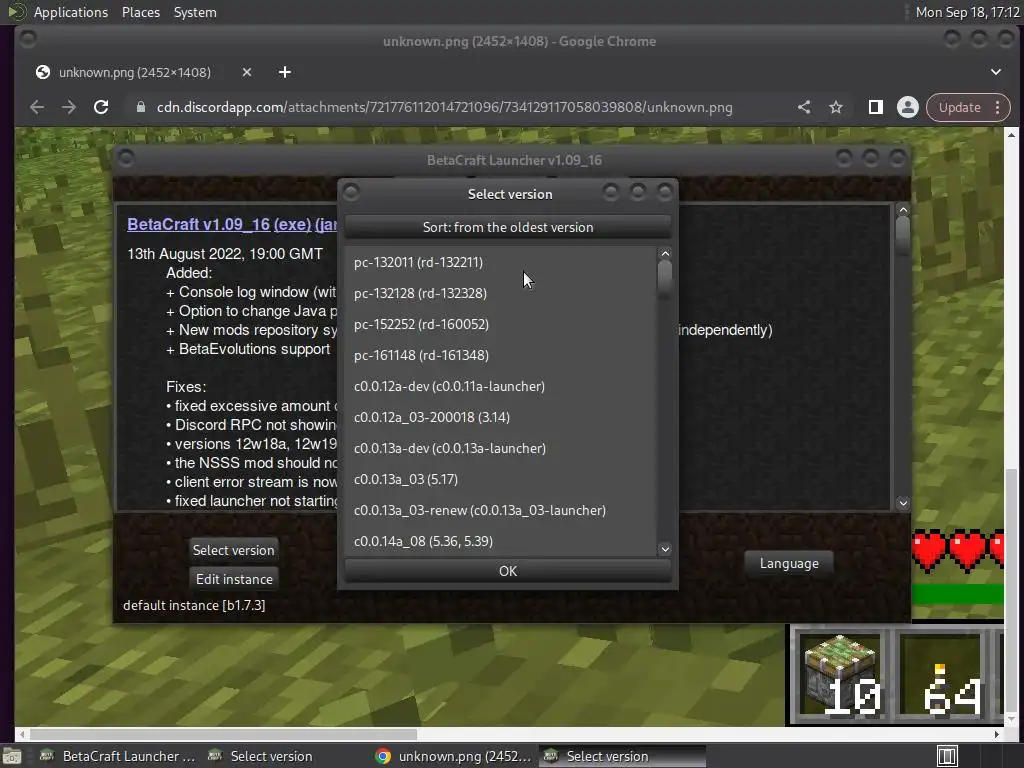Click Chrome page vertical scroll up arrow

[x=1011, y=135]
